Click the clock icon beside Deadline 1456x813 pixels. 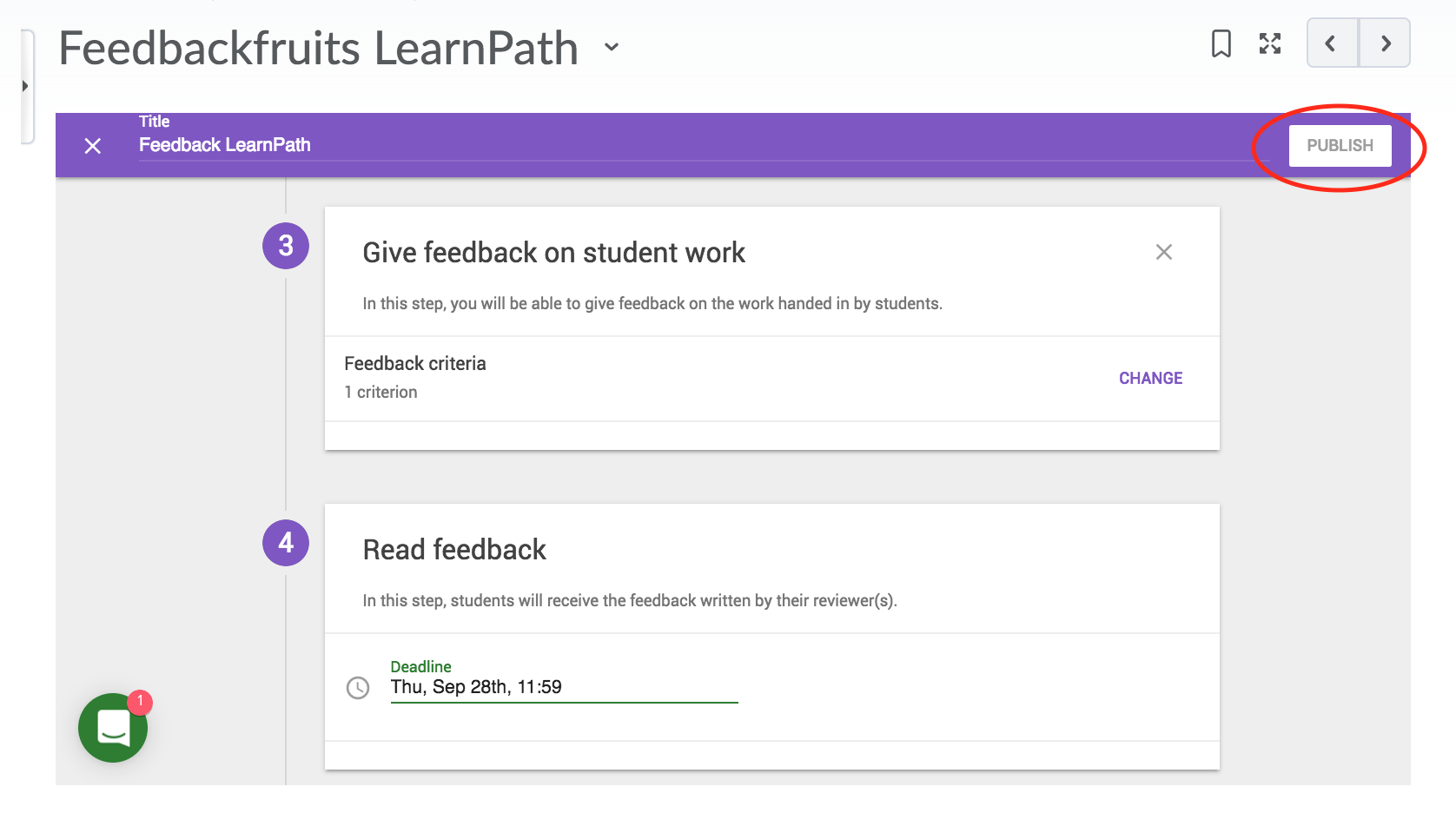pos(358,688)
